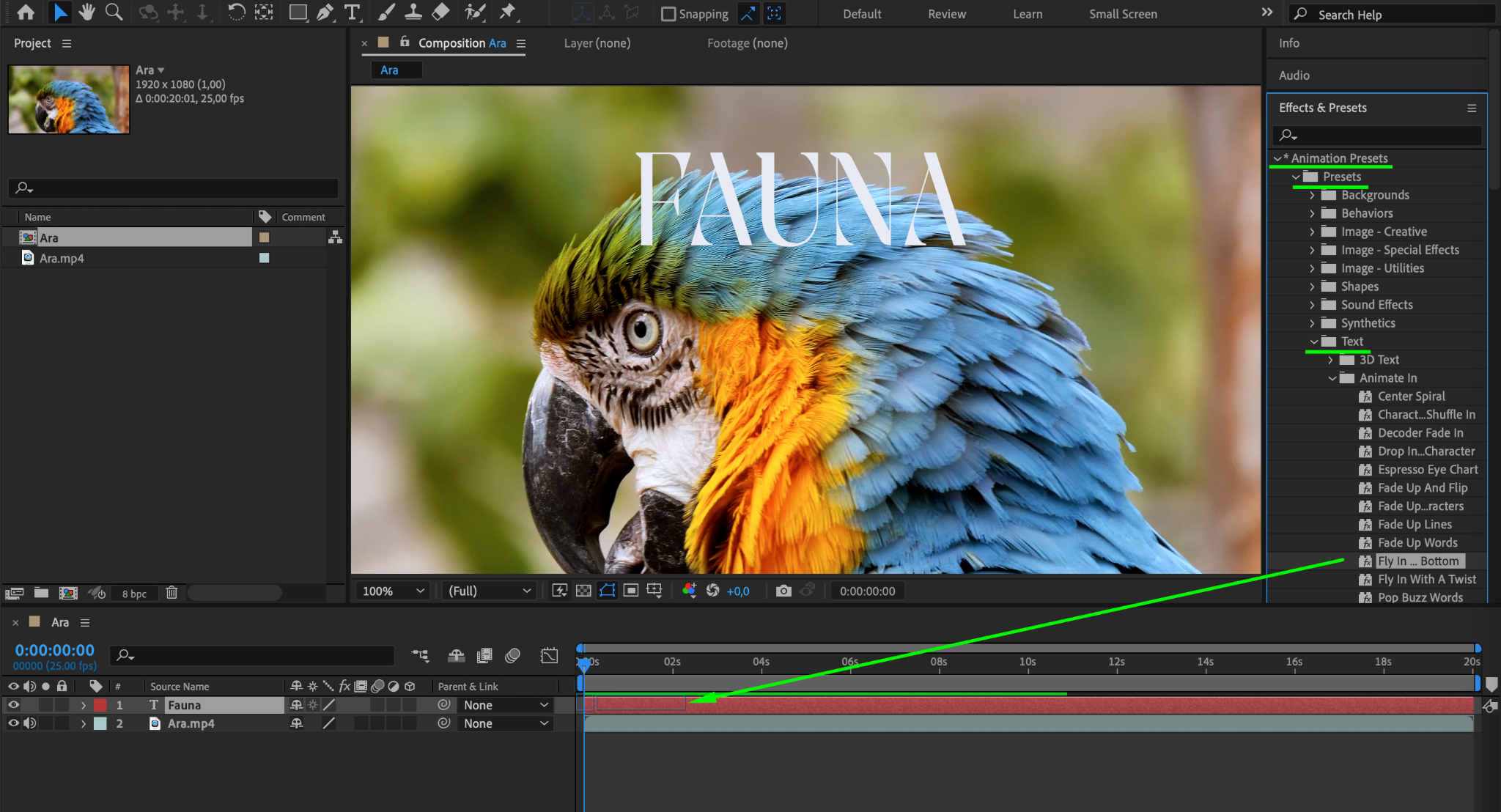1501x812 pixels.
Task: Click the Delete trash icon in Project panel
Action: pyautogui.click(x=172, y=593)
